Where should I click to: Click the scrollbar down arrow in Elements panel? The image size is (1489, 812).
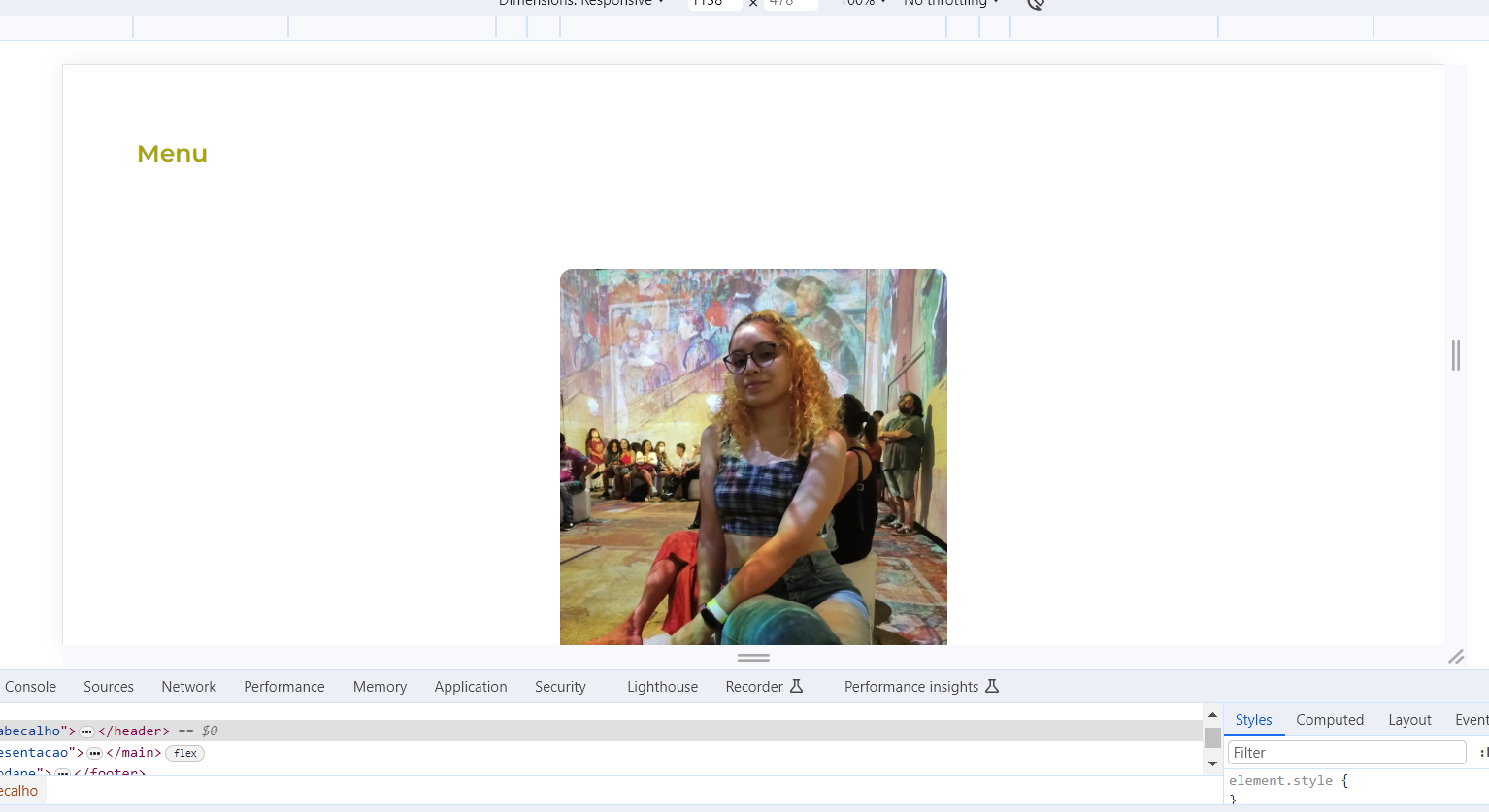click(1212, 764)
